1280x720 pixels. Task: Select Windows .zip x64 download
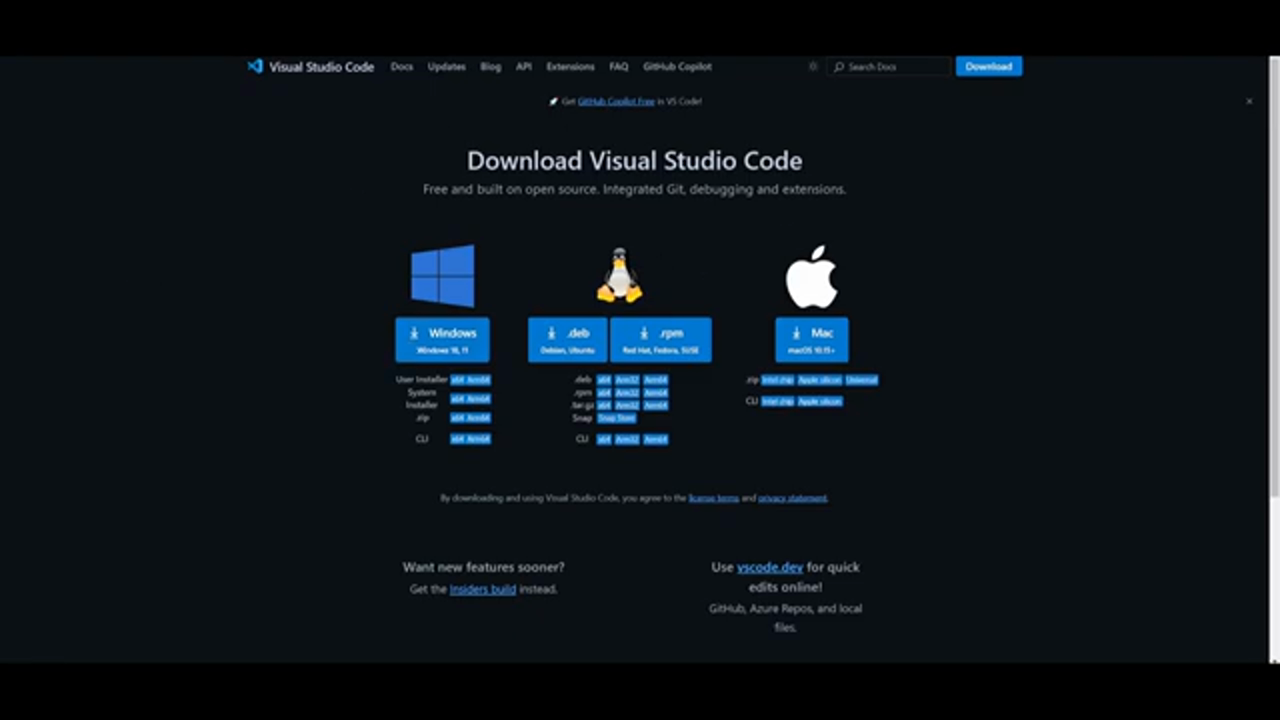click(x=457, y=418)
